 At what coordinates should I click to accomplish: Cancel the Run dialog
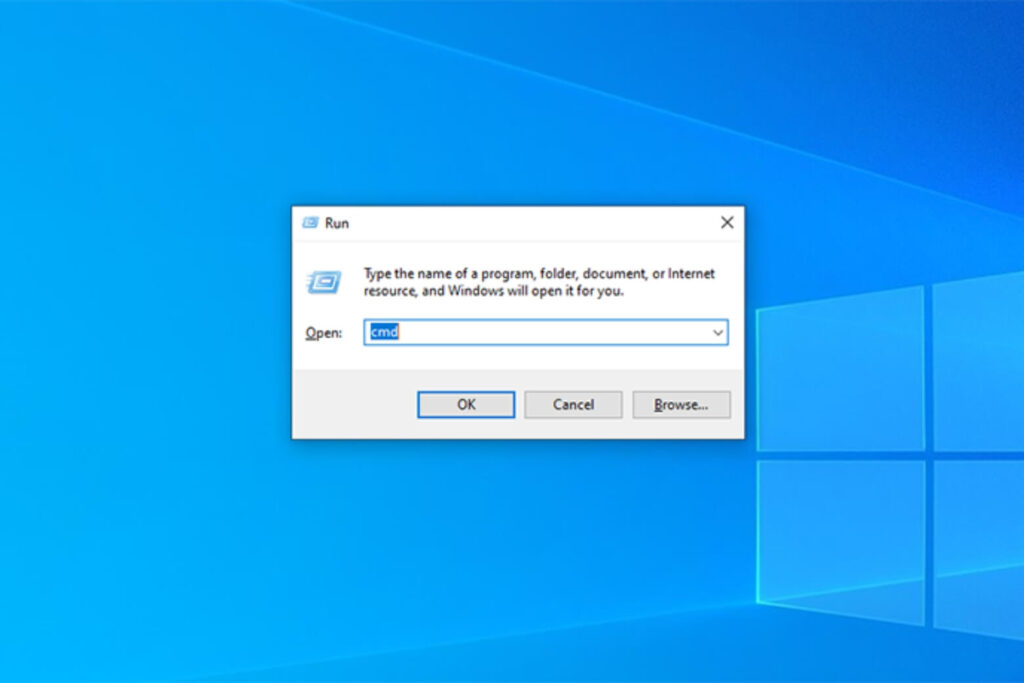click(572, 404)
